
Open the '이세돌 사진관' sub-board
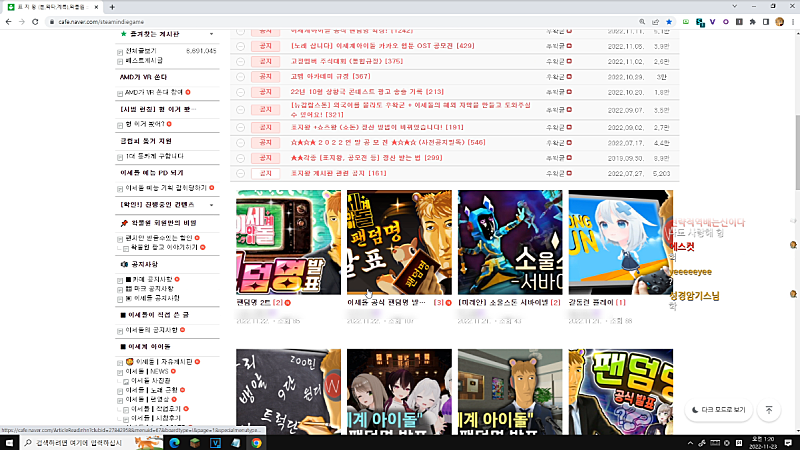pyautogui.click(x=151, y=381)
